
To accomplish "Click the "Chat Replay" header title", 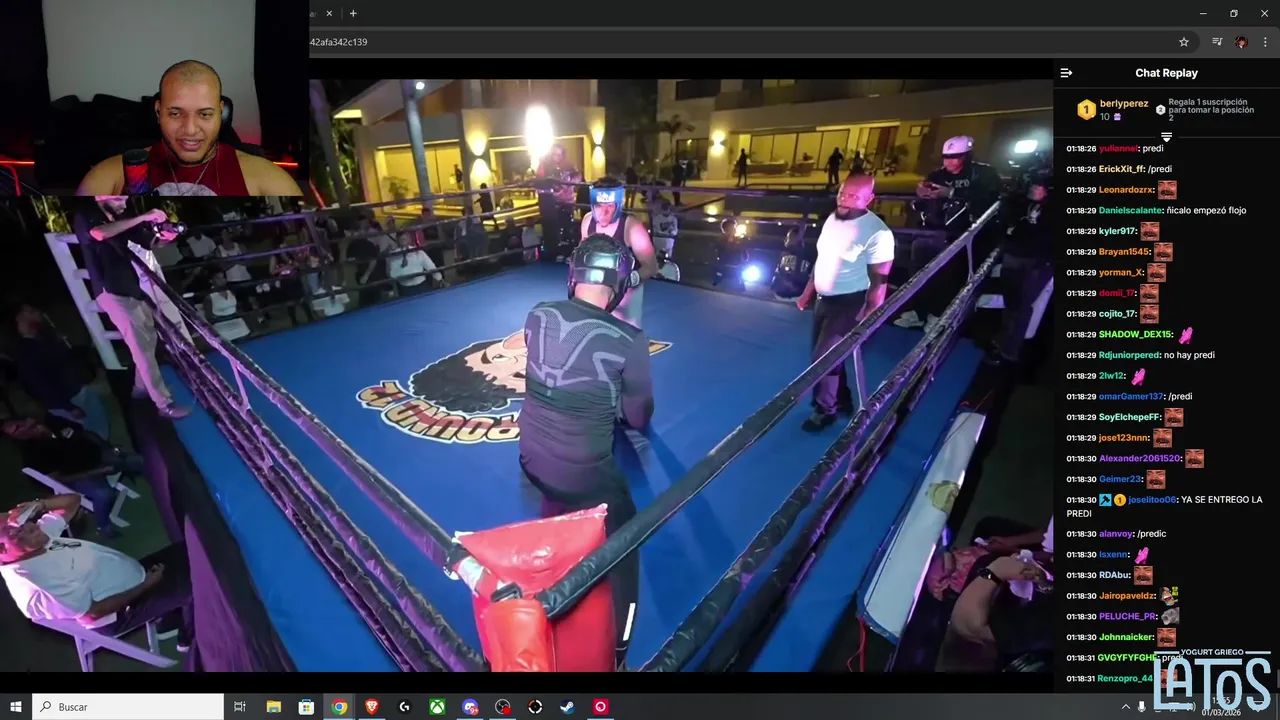I will point(1166,73).
